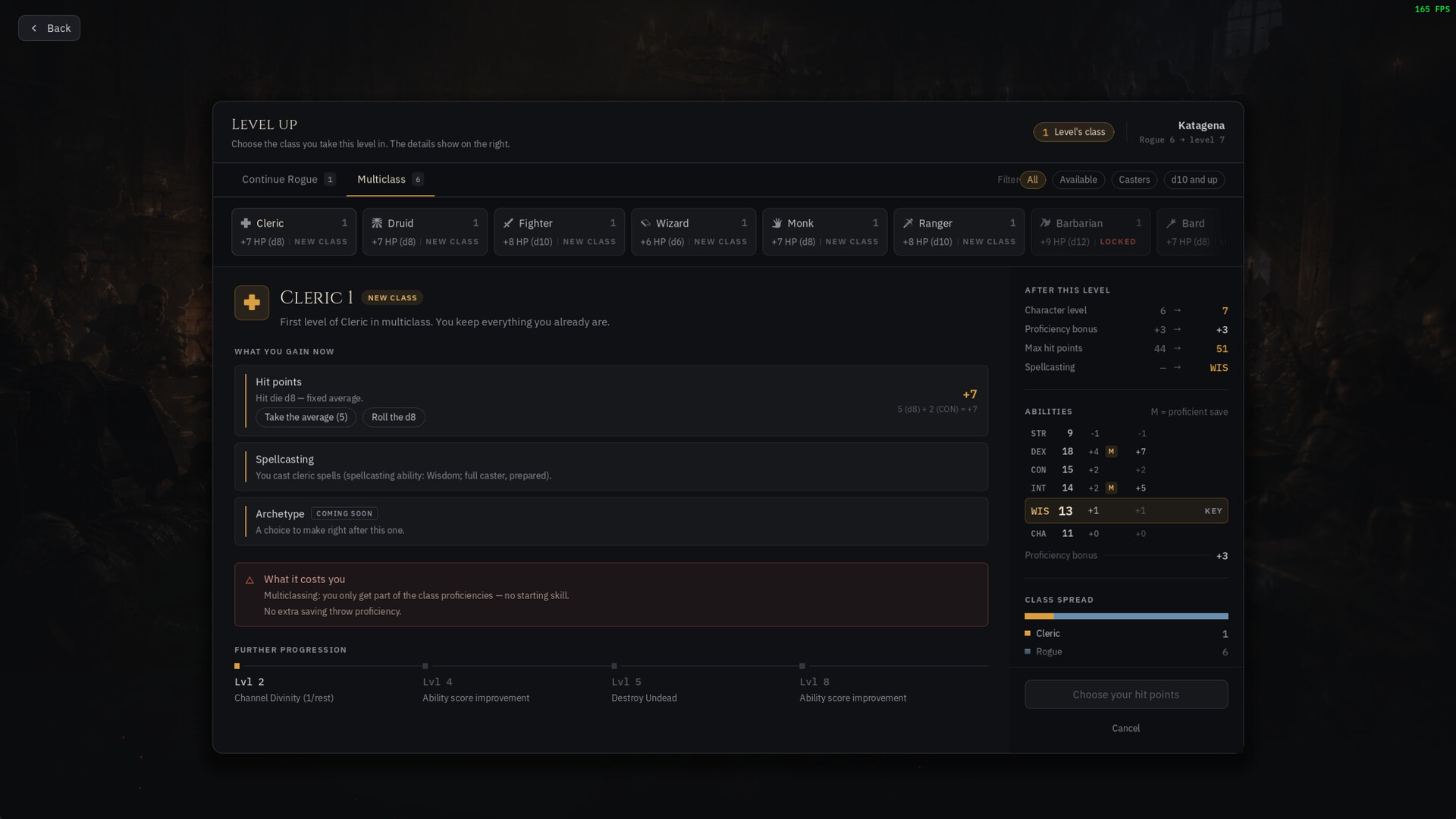The image size is (1456, 819).
Task: Click the class spread bar's Cleric segment
Action: (1039, 616)
